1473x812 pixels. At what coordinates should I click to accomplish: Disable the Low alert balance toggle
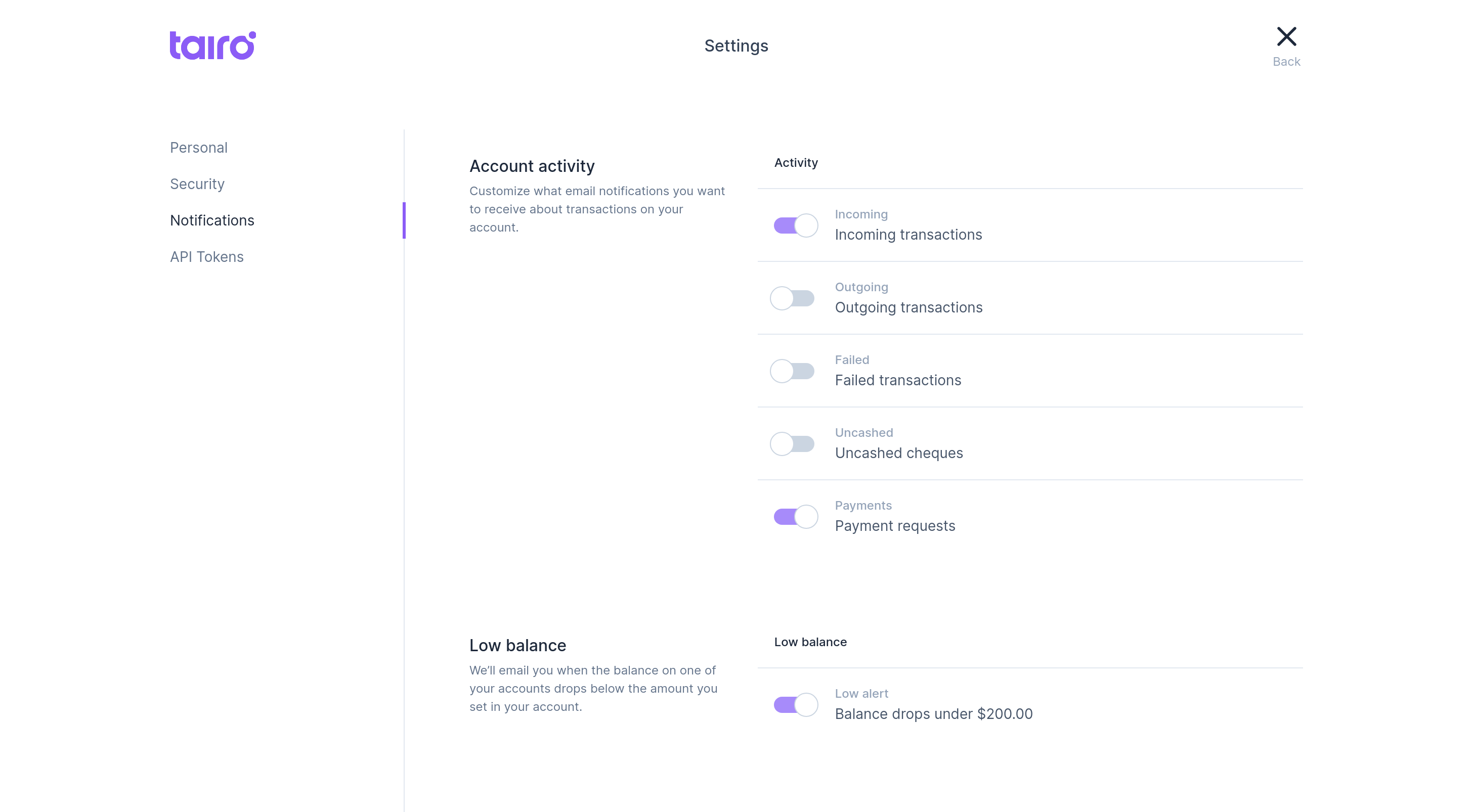click(795, 705)
